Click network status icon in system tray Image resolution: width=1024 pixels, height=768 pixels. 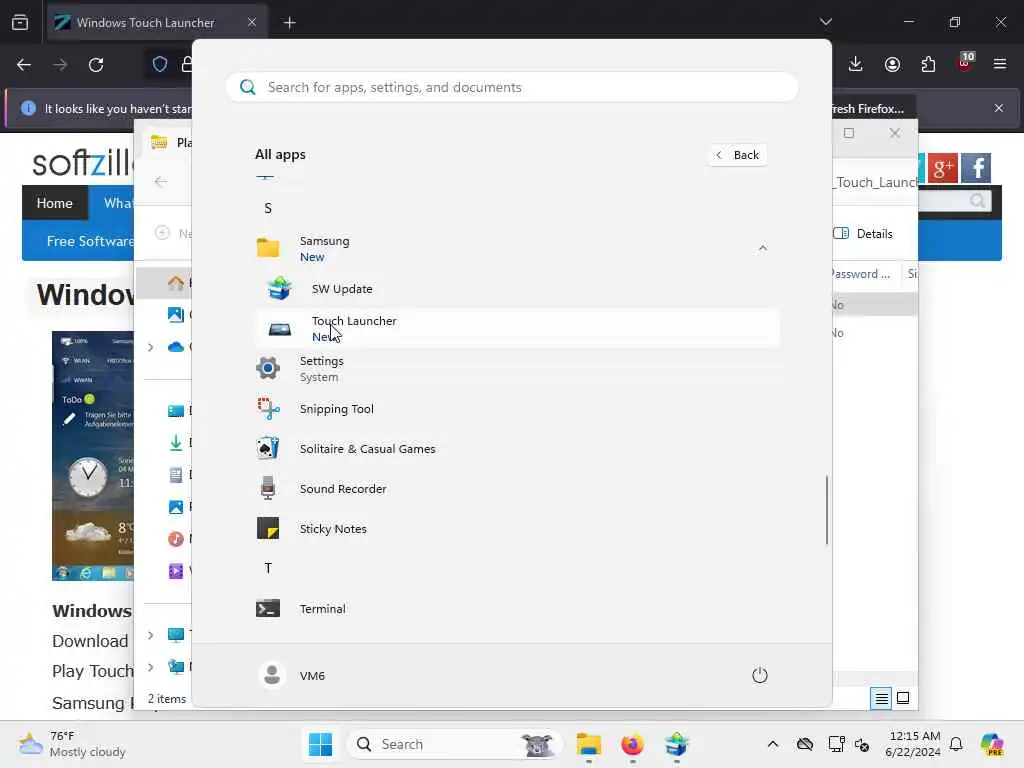[x=837, y=744]
